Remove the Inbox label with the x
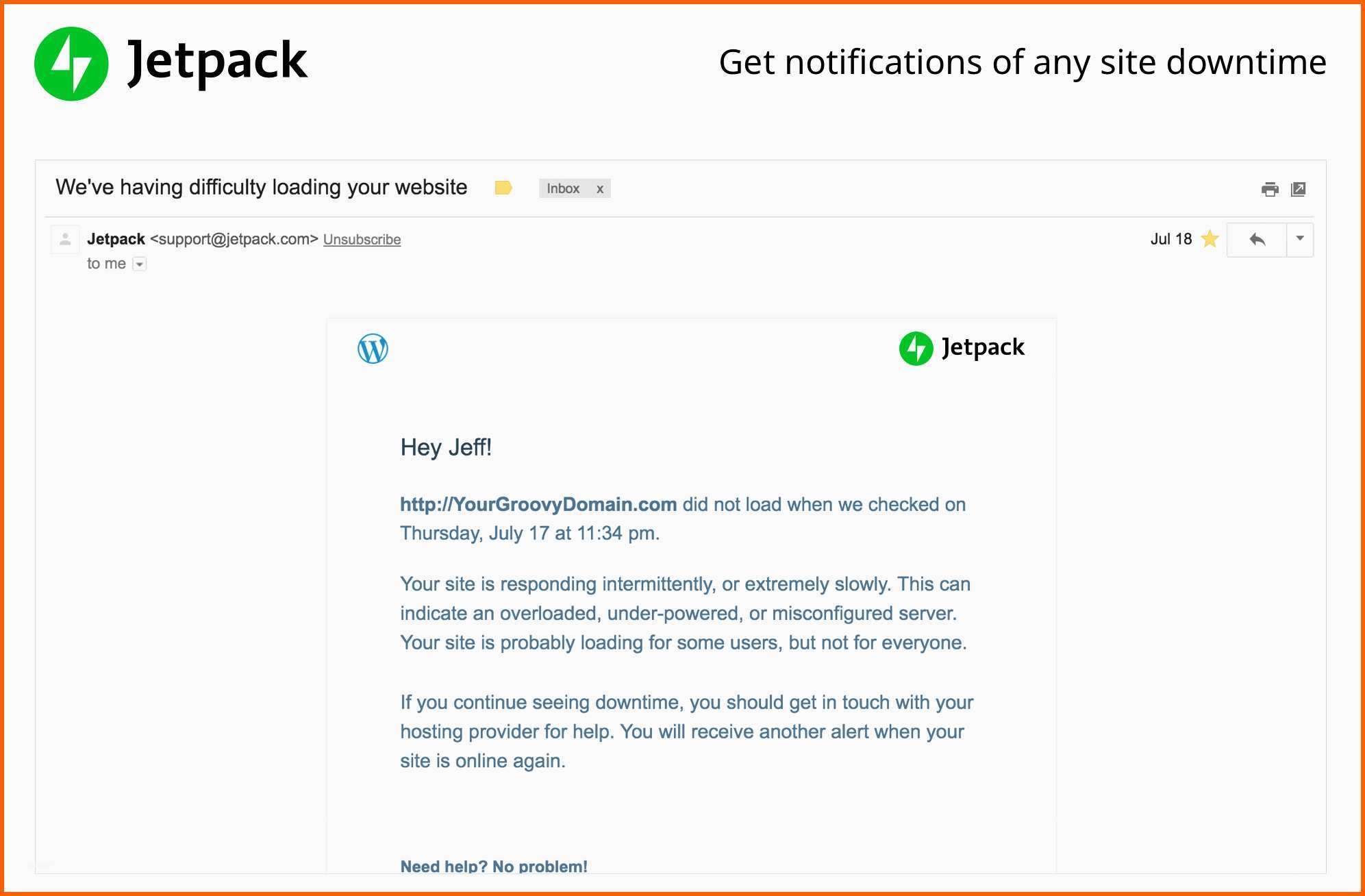The image size is (1365, 896). 600,189
